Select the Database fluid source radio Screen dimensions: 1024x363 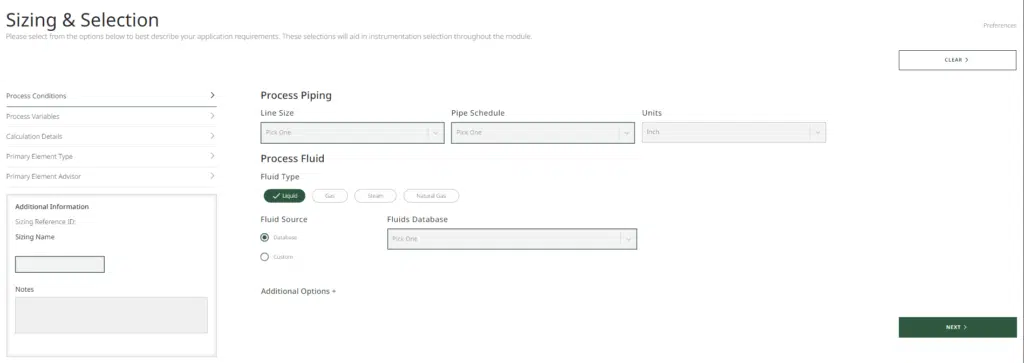264,237
